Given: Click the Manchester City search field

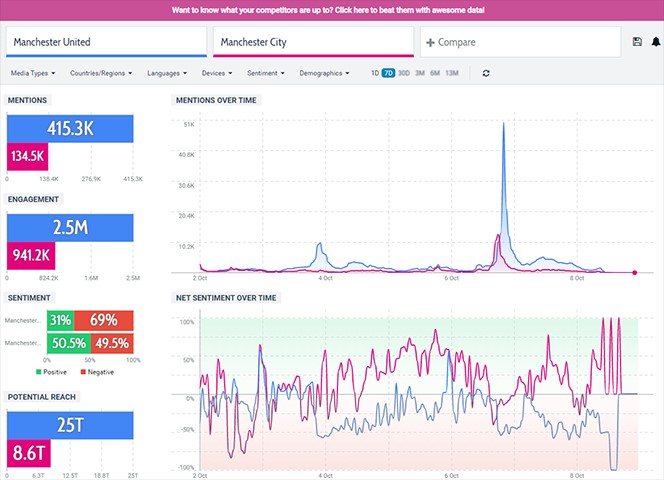Looking at the screenshot, I should [313, 42].
